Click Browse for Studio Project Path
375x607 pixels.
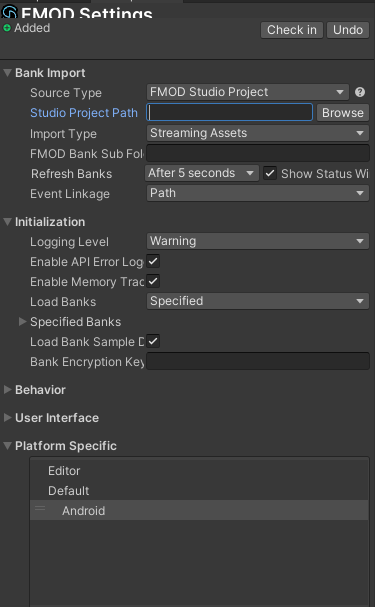343,113
